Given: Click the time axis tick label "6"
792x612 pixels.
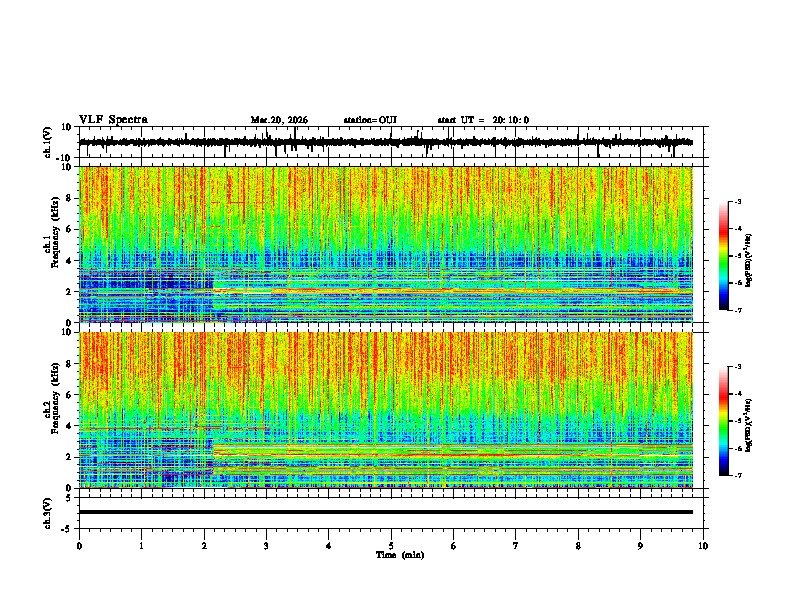Looking at the screenshot, I should coord(454,546).
